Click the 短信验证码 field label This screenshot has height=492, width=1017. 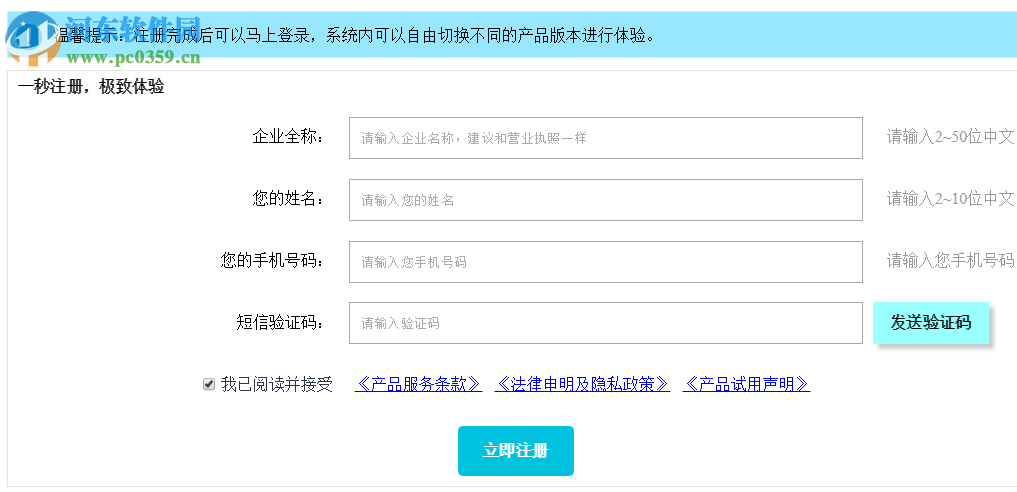[280, 322]
